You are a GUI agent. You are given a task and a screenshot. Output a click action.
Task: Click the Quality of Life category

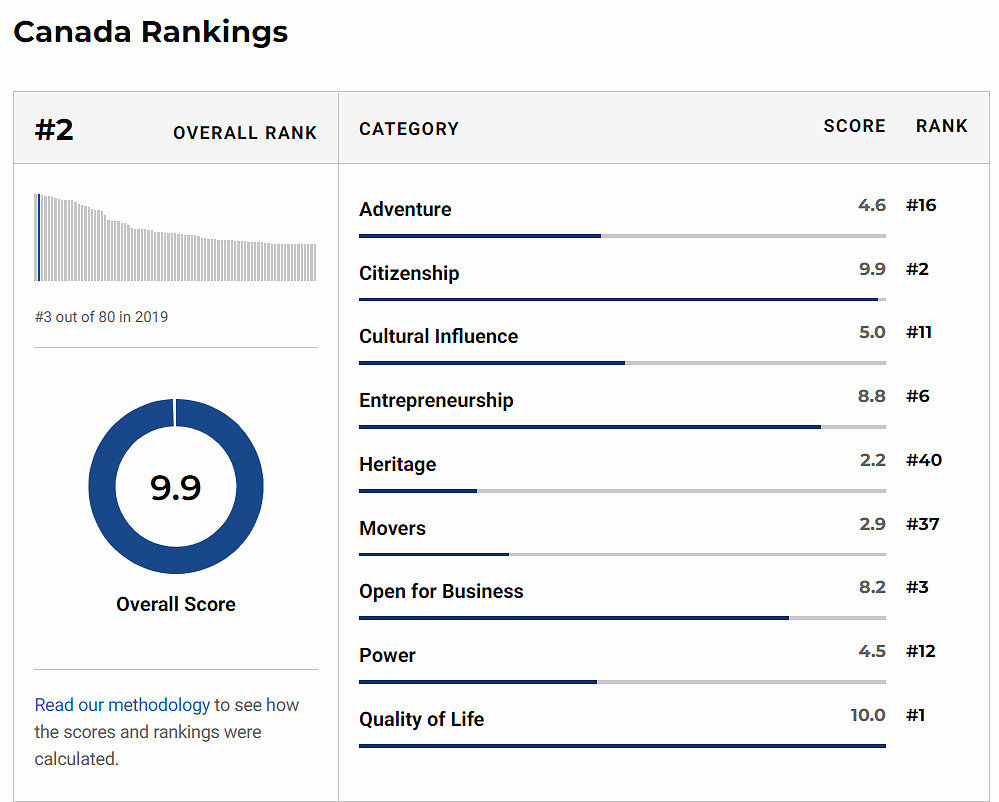coord(421,719)
